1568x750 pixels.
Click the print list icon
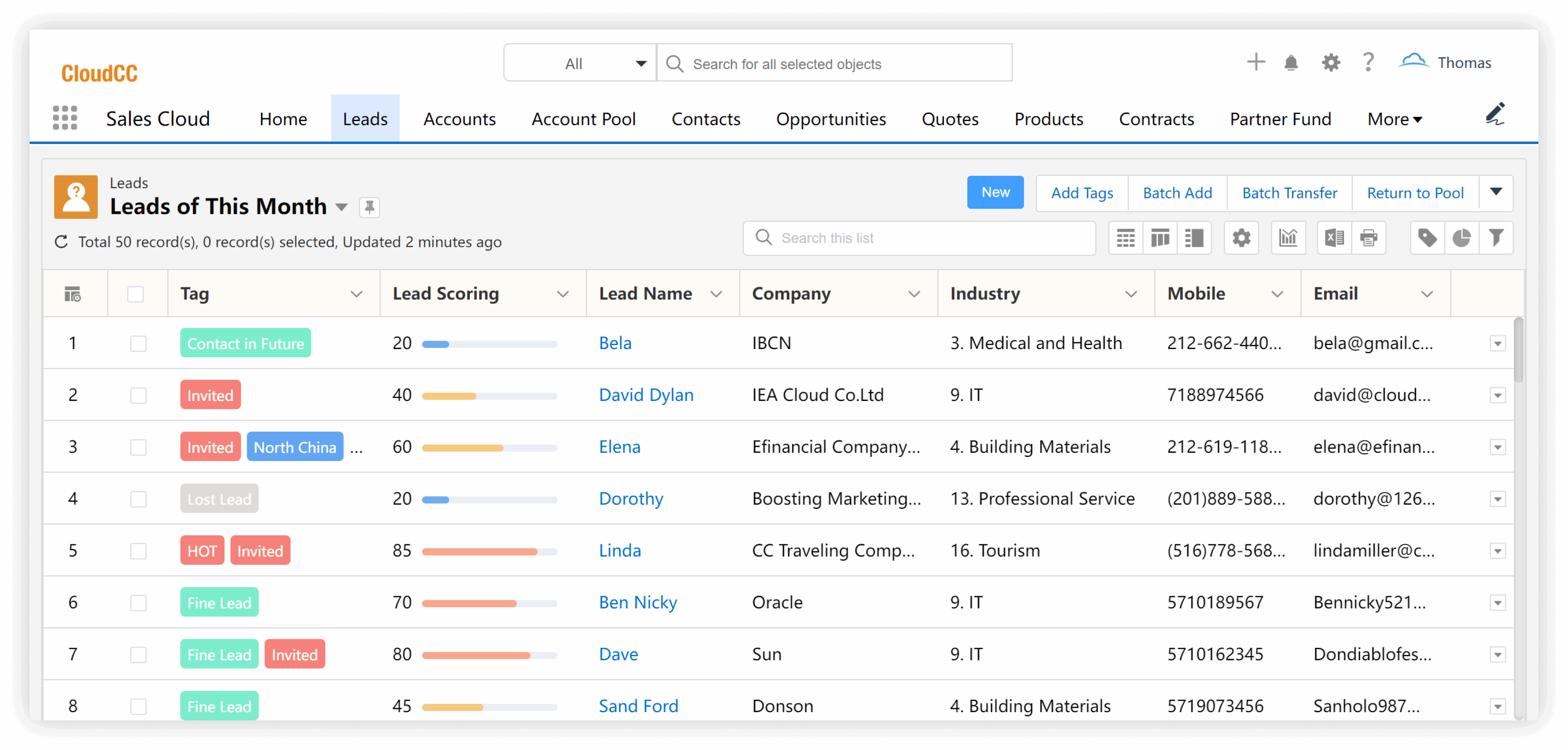pos(1368,238)
